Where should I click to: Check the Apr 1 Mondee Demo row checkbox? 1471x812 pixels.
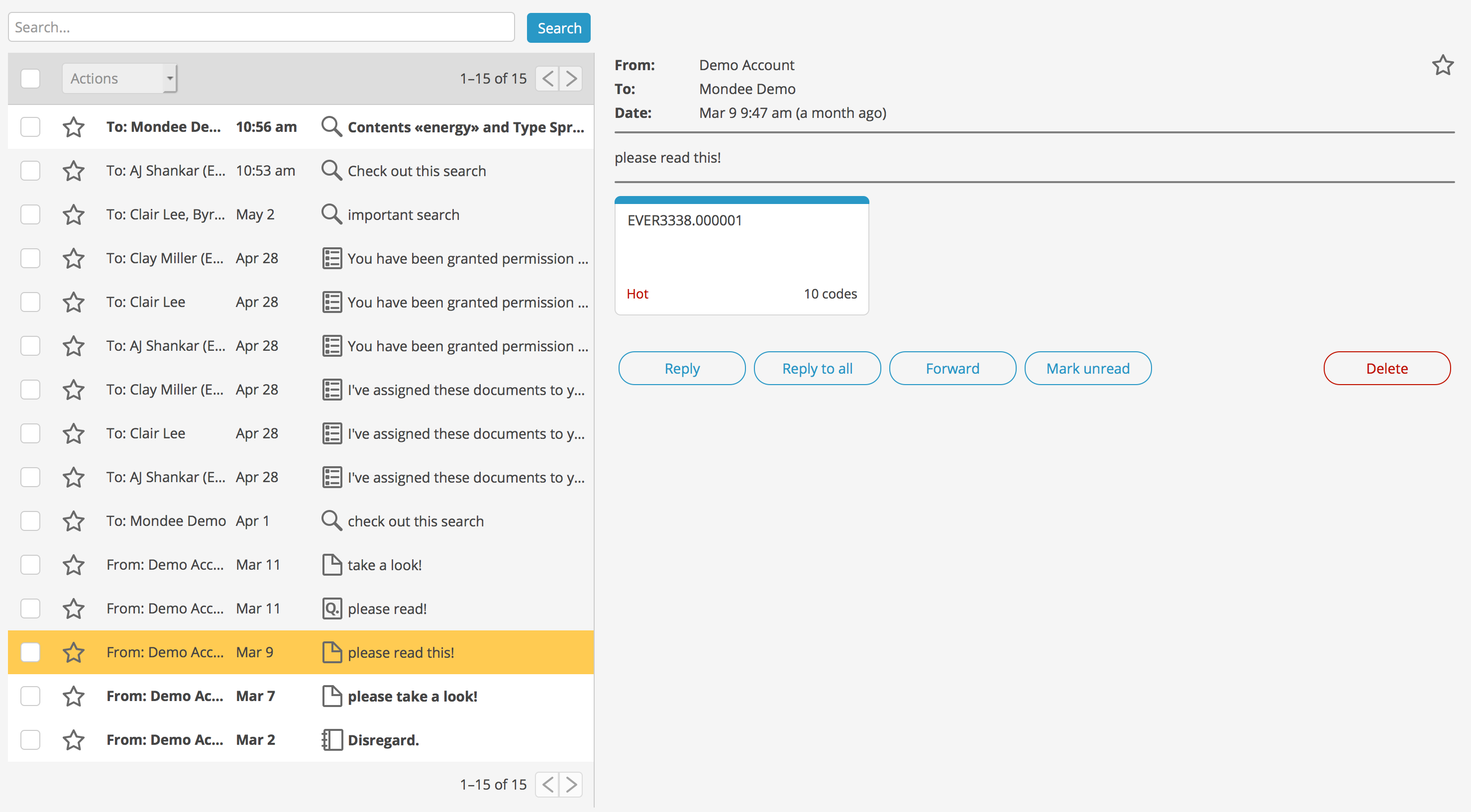pos(30,521)
